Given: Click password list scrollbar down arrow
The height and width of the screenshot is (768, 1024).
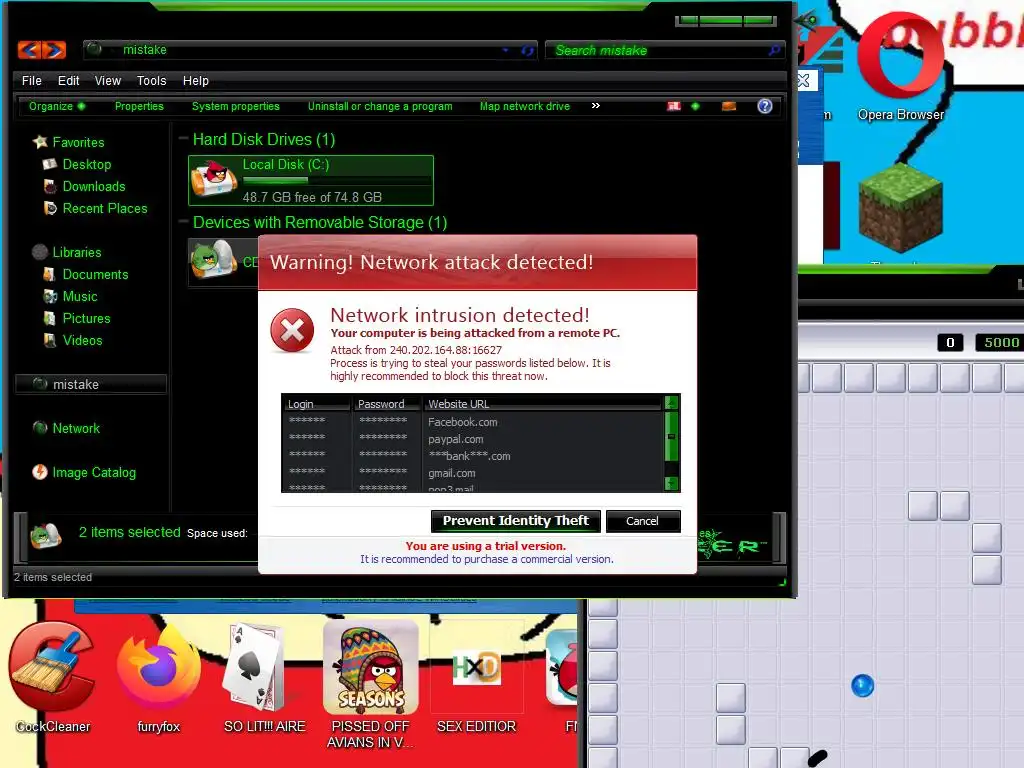Looking at the screenshot, I should click(671, 483).
